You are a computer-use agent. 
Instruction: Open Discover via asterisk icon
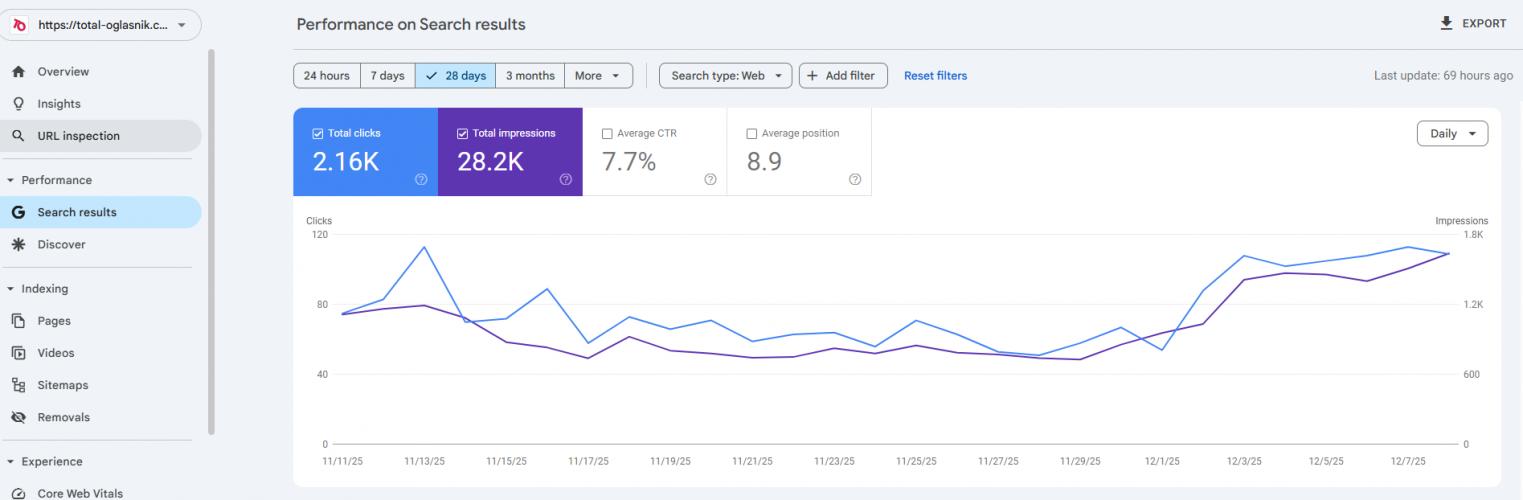[17, 244]
